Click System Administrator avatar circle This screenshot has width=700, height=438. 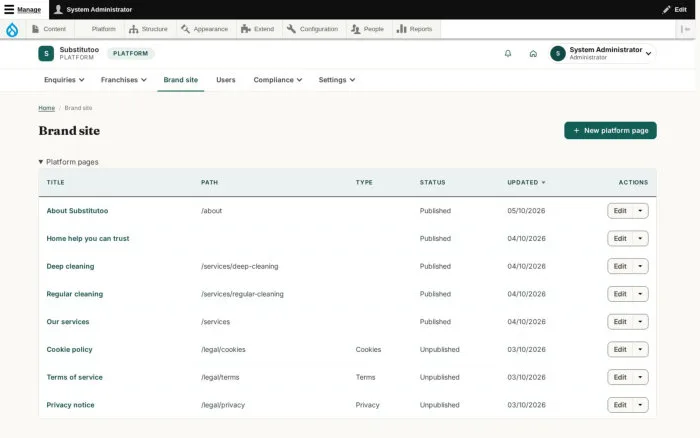click(558, 54)
